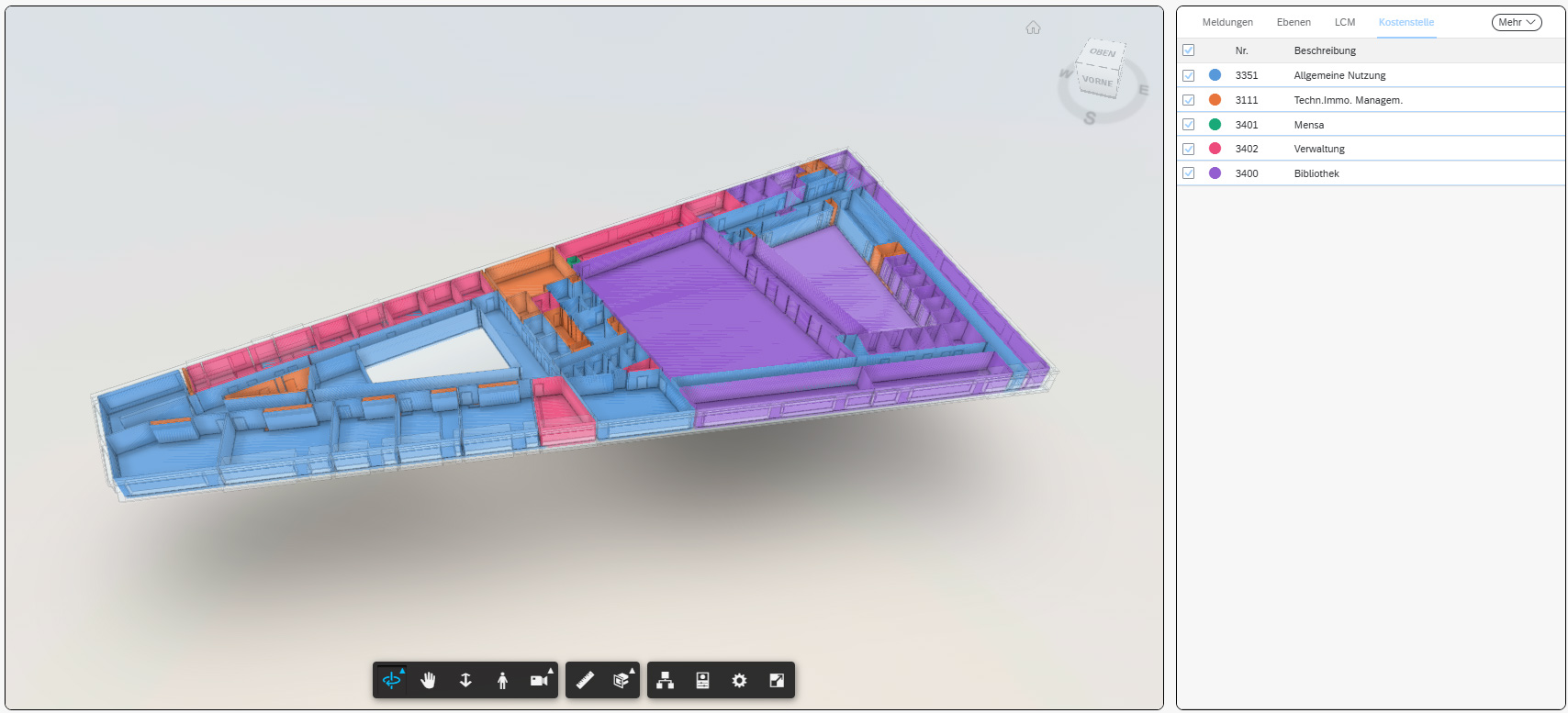The height and width of the screenshot is (713, 1568).
Task: Click the OBEN face of view cube
Action: pos(1103,52)
